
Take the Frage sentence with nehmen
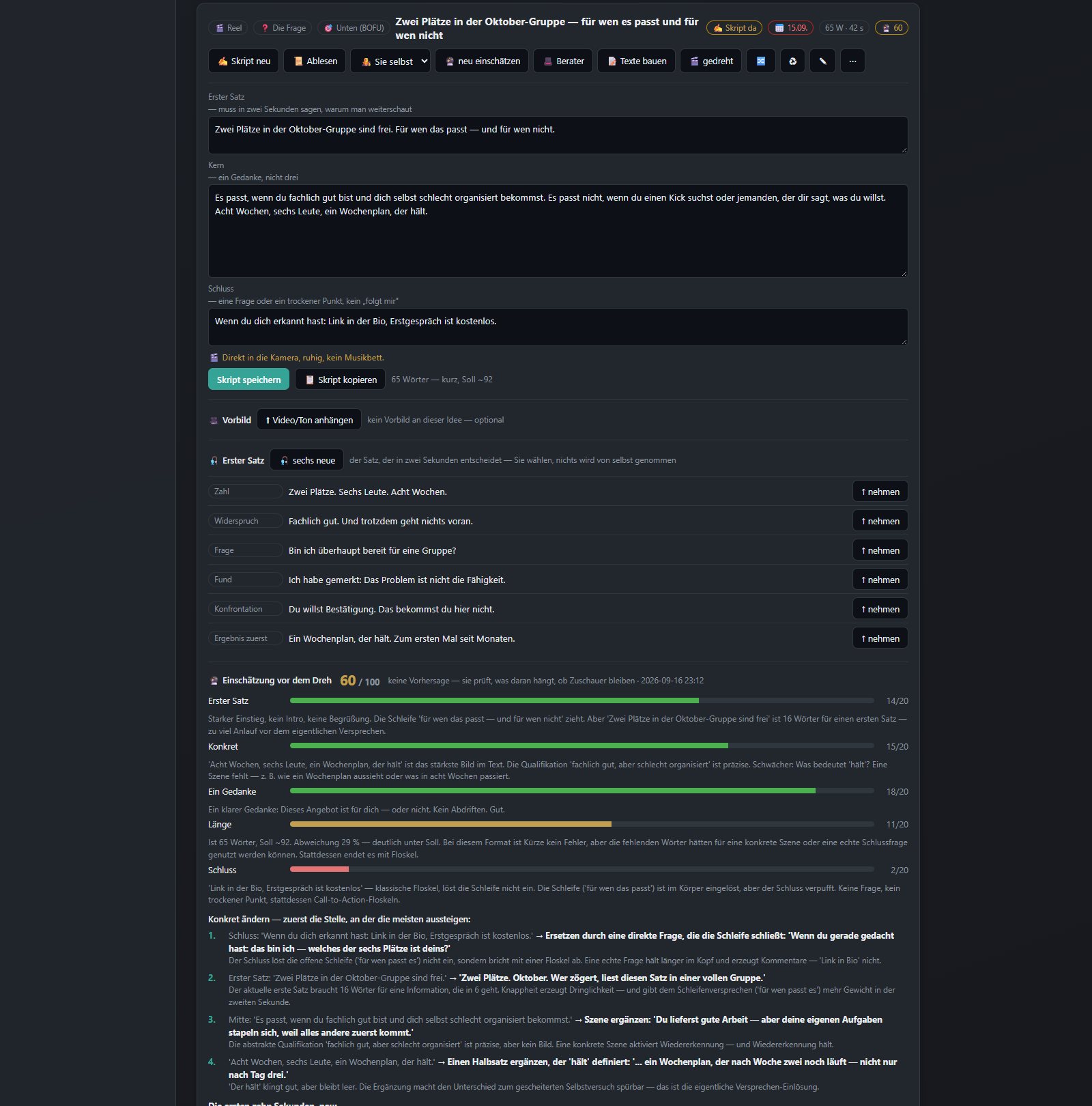pyautogui.click(x=880, y=550)
